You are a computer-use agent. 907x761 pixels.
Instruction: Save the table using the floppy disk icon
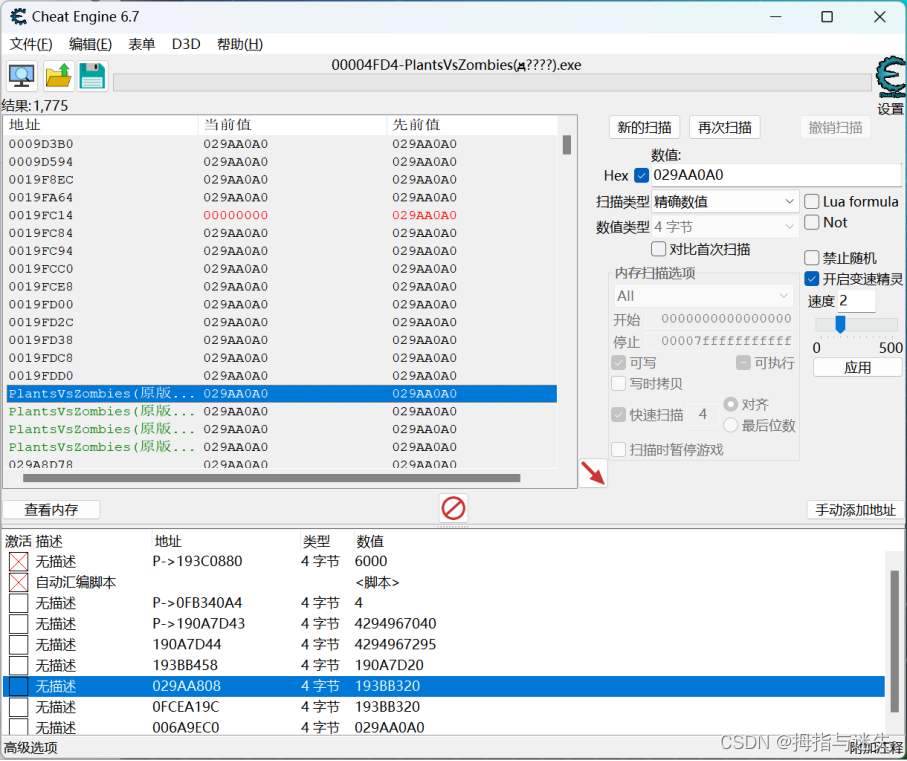[x=92, y=76]
